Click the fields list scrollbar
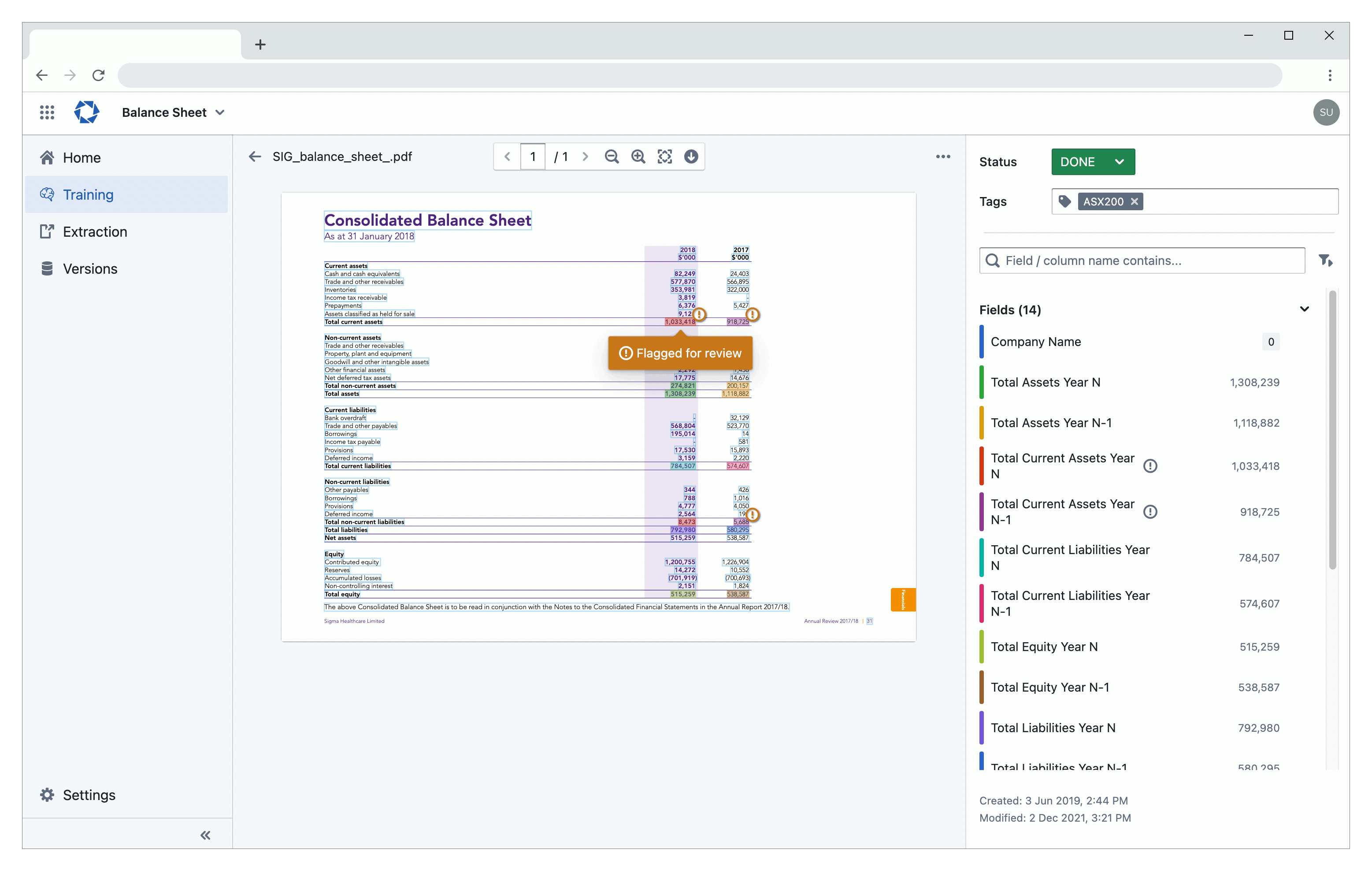The height and width of the screenshot is (871, 1372). pos(1332,430)
